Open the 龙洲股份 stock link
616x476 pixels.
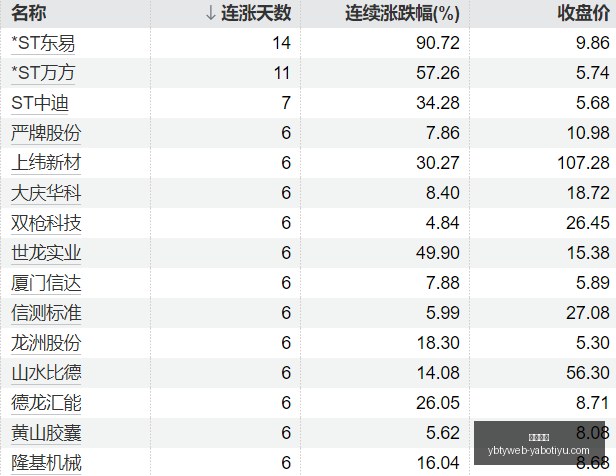click(x=46, y=343)
